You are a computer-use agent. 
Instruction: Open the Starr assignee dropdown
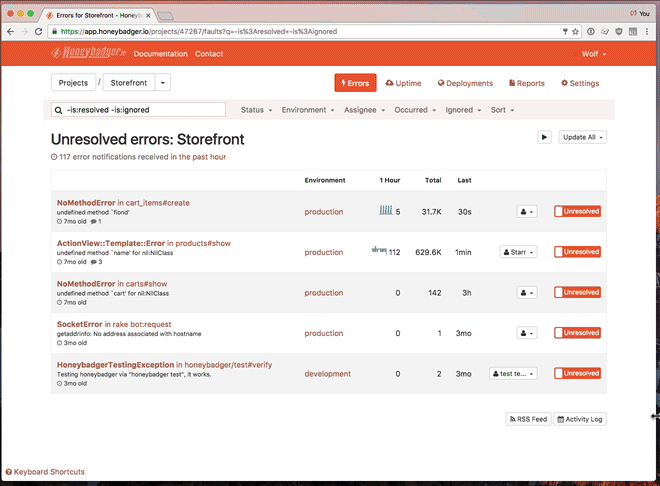[x=518, y=252]
